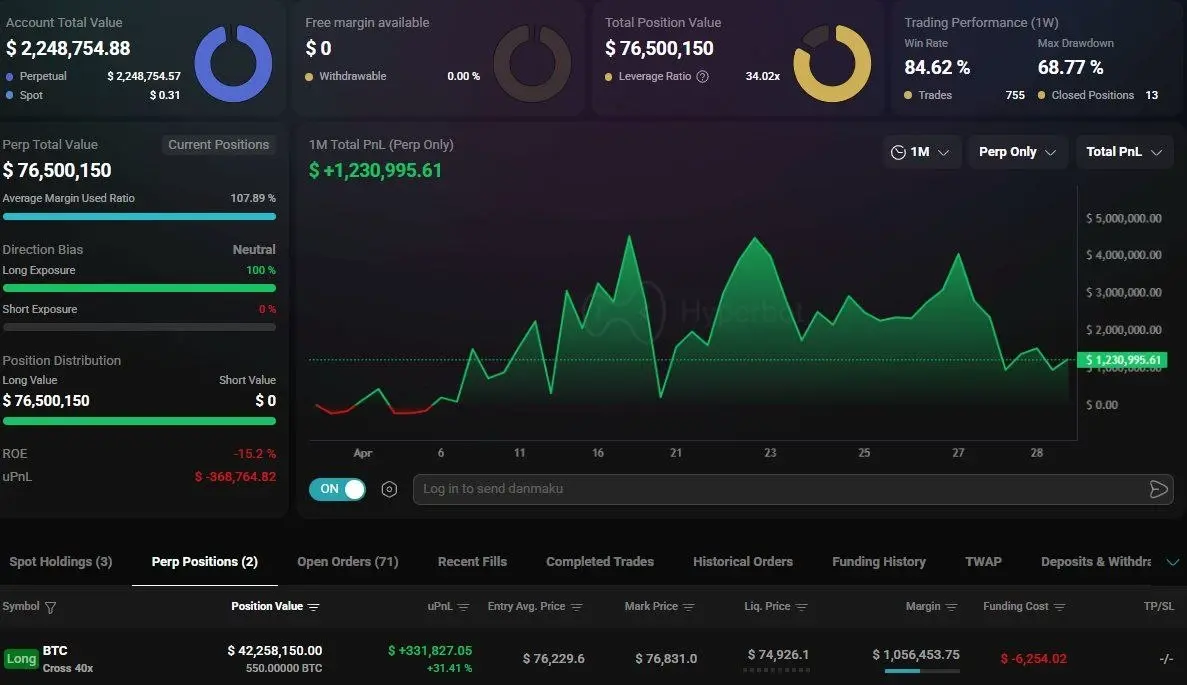Click the Average Margin Used Ratio bar
Image resolution: width=1187 pixels, height=685 pixels.
[139, 216]
